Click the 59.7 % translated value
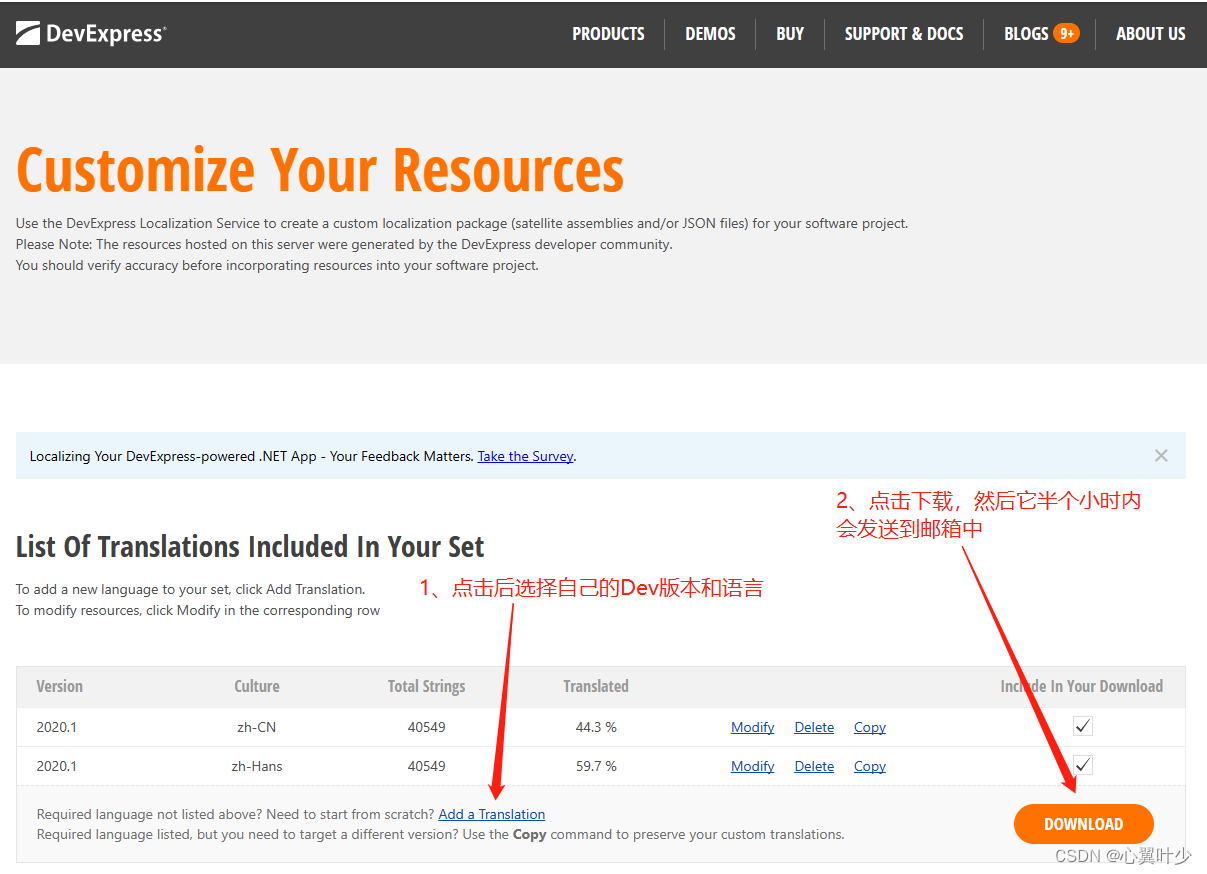 [596, 766]
